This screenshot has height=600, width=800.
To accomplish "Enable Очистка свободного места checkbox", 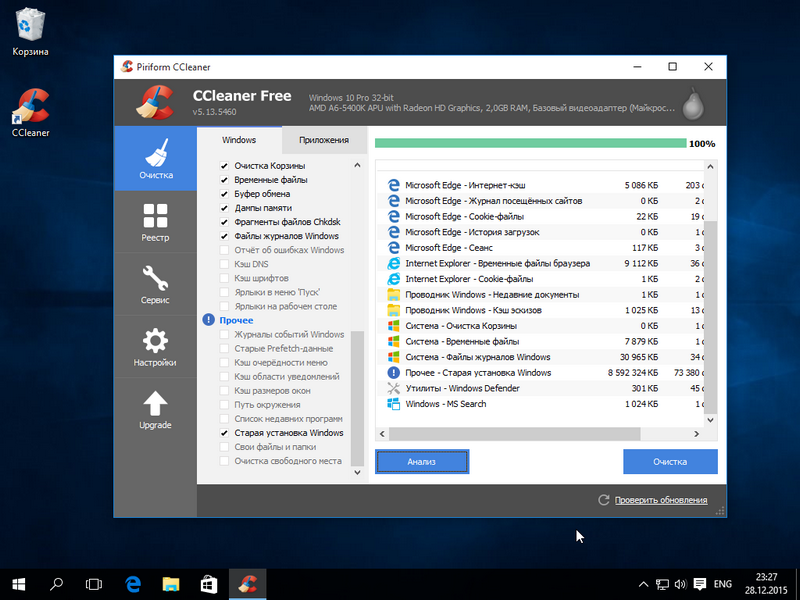I will (225, 461).
